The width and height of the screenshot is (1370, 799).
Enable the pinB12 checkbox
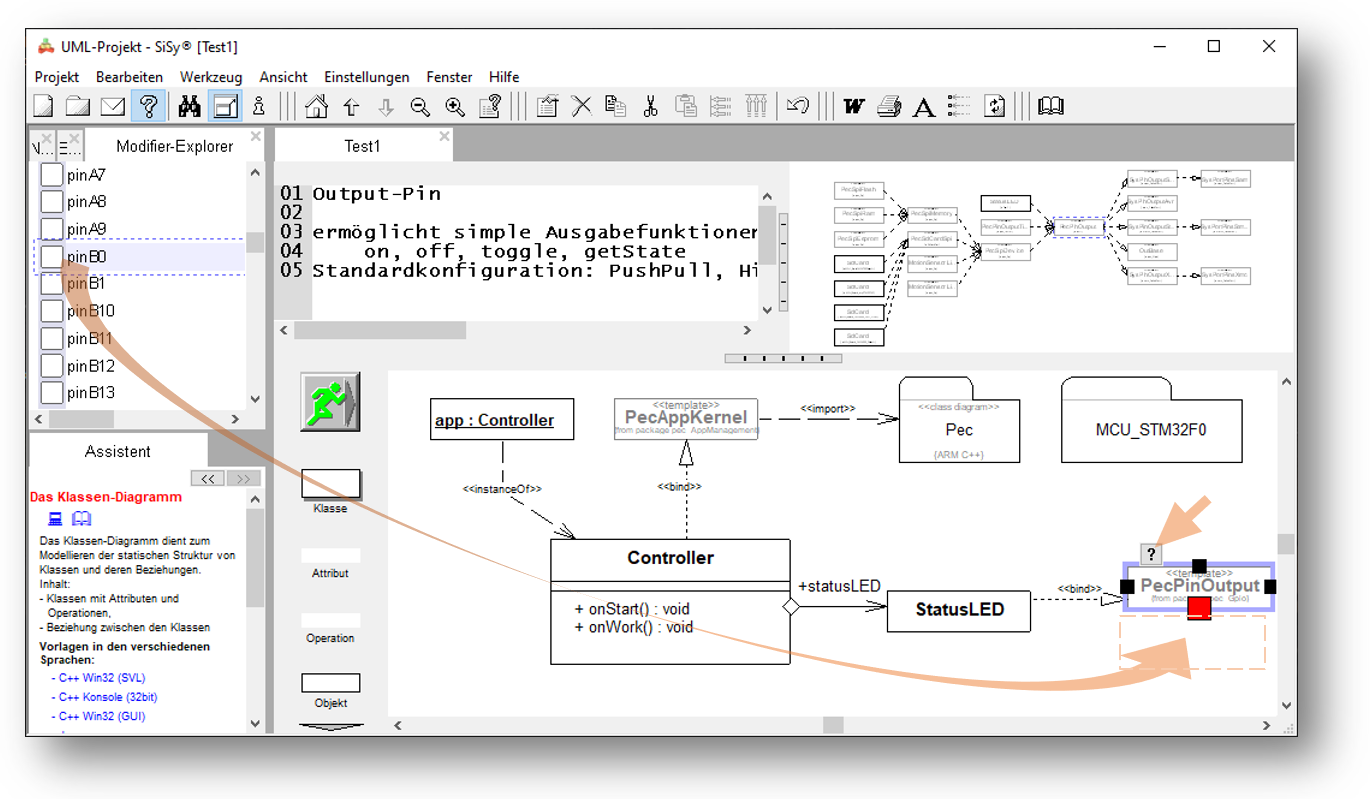tap(51, 366)
